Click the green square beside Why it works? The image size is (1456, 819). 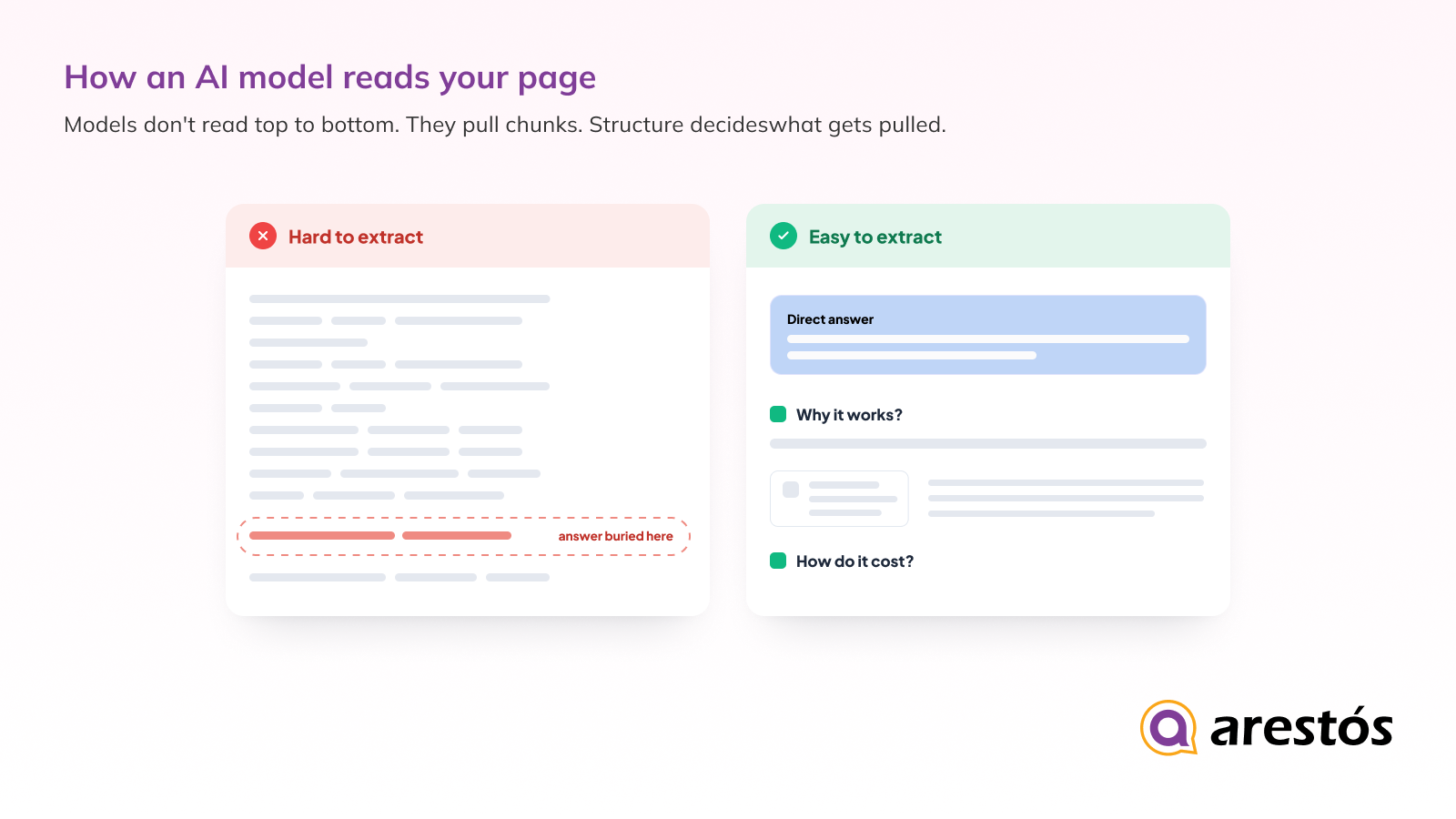pos(778,414)
